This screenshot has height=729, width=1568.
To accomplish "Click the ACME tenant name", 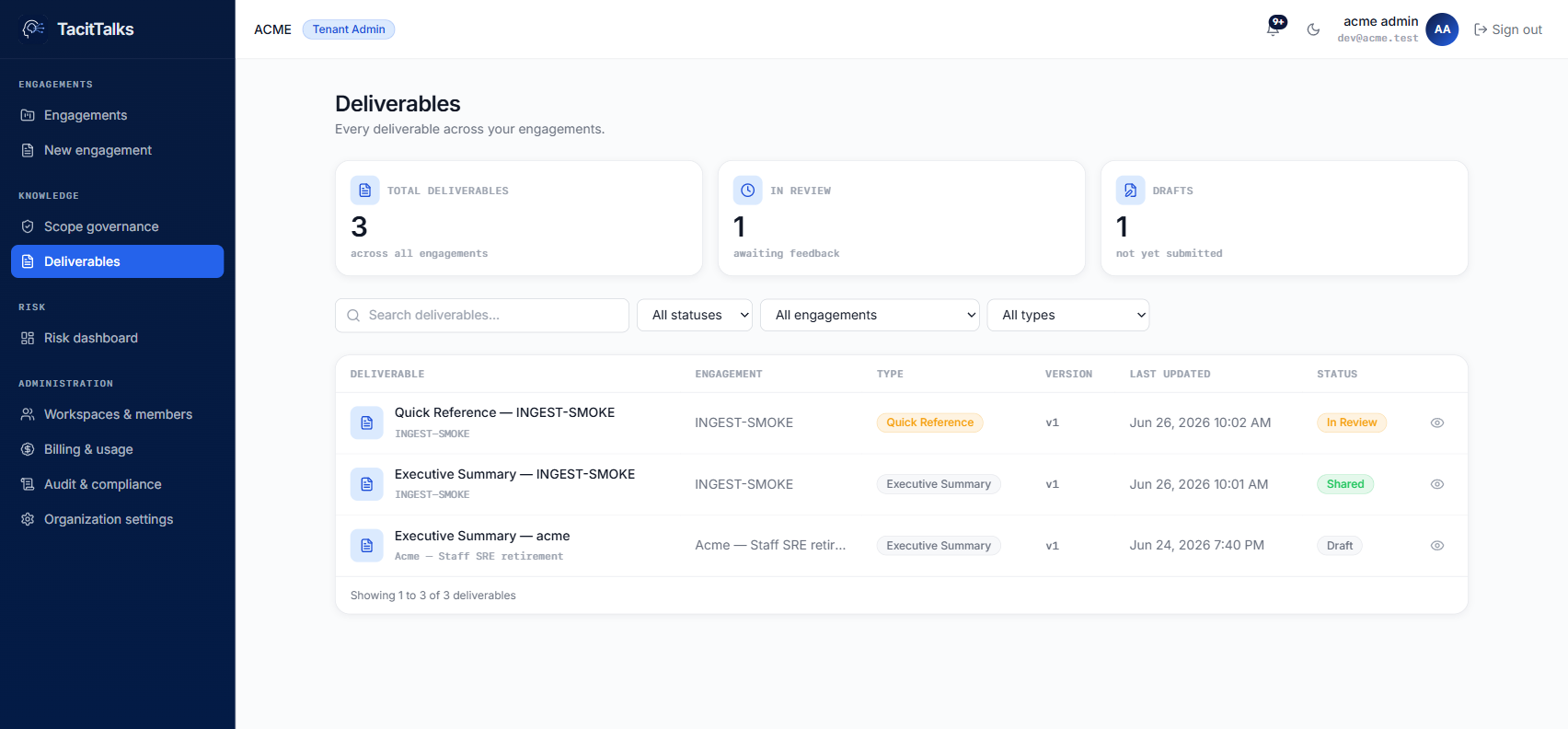I will (272, 29).
